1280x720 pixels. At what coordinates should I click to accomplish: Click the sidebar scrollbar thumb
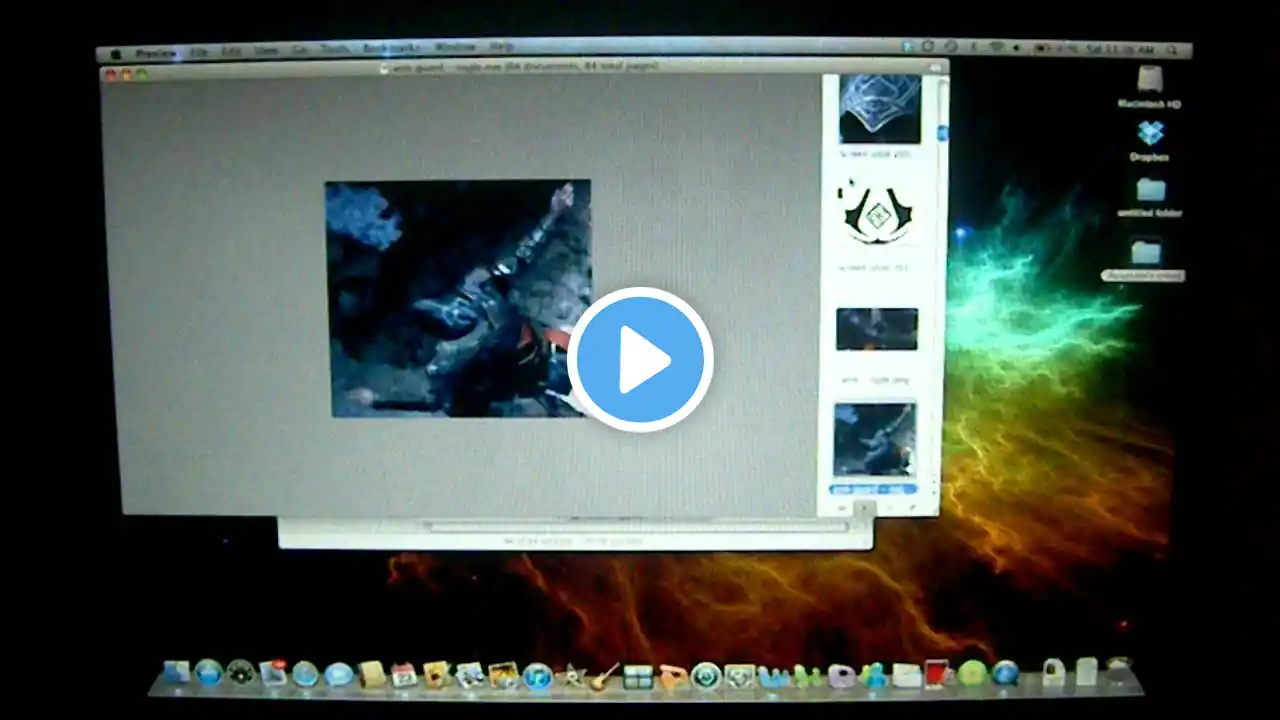tap(941, 132)
